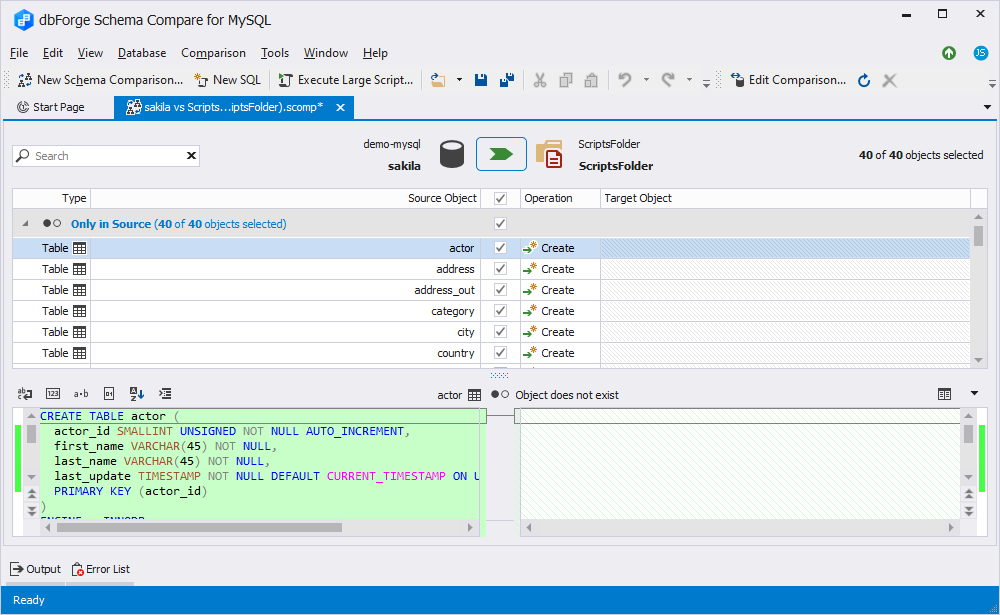Click the Operation column header
This screenshot has height=615, width=1000.
560,198
